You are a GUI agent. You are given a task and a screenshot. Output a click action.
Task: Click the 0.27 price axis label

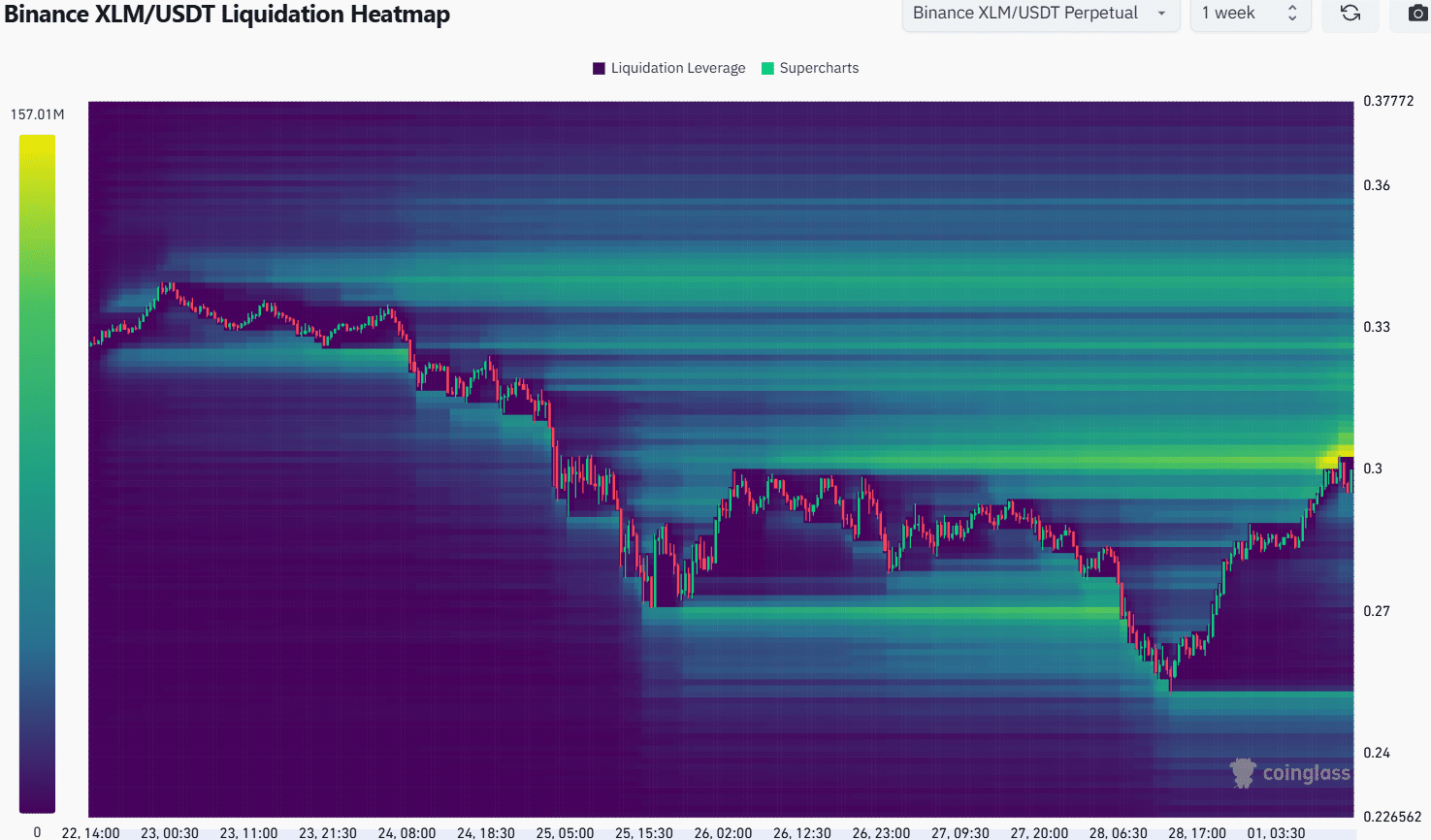tap(1377, 611)
